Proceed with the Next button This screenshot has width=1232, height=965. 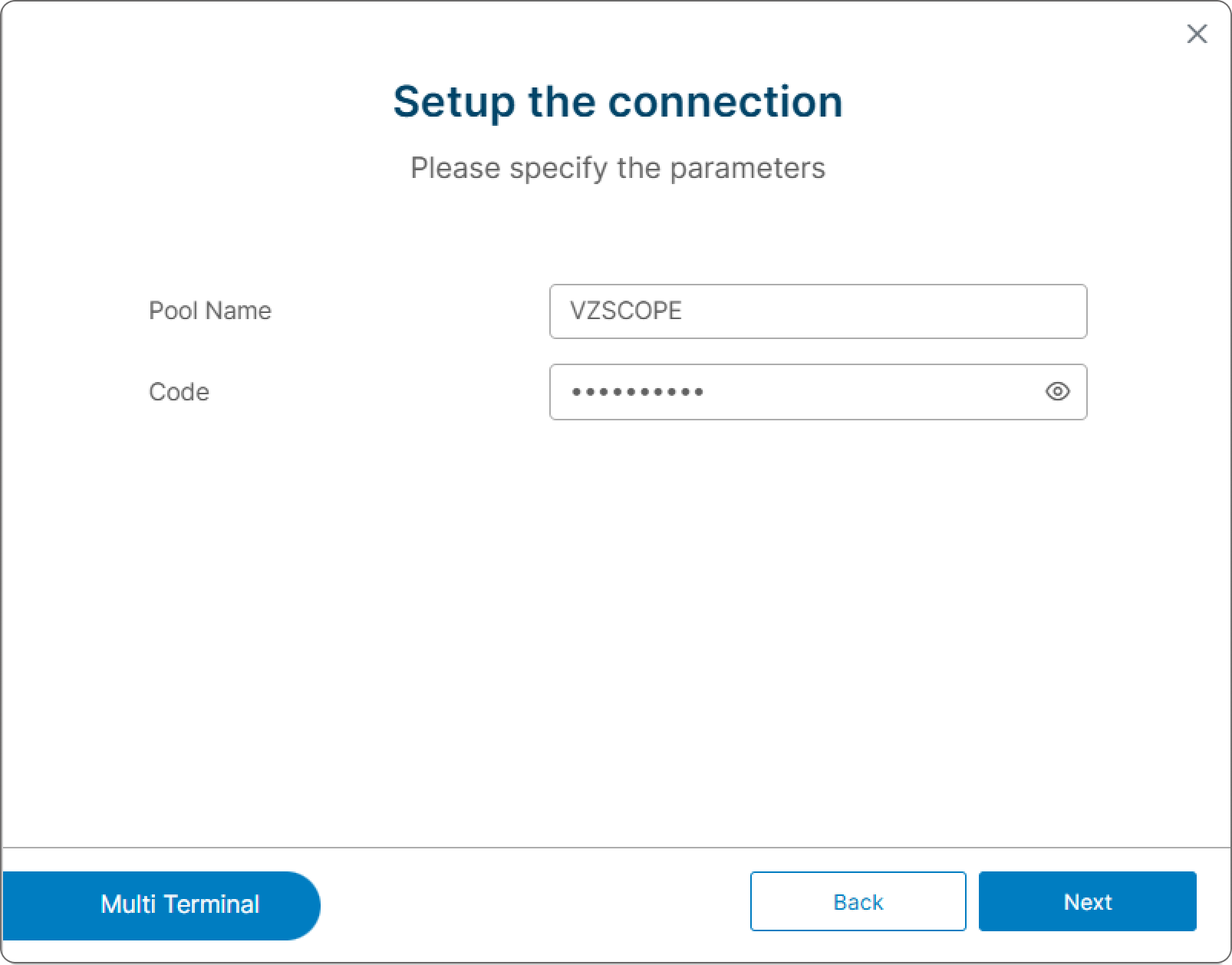[1087, 901]
